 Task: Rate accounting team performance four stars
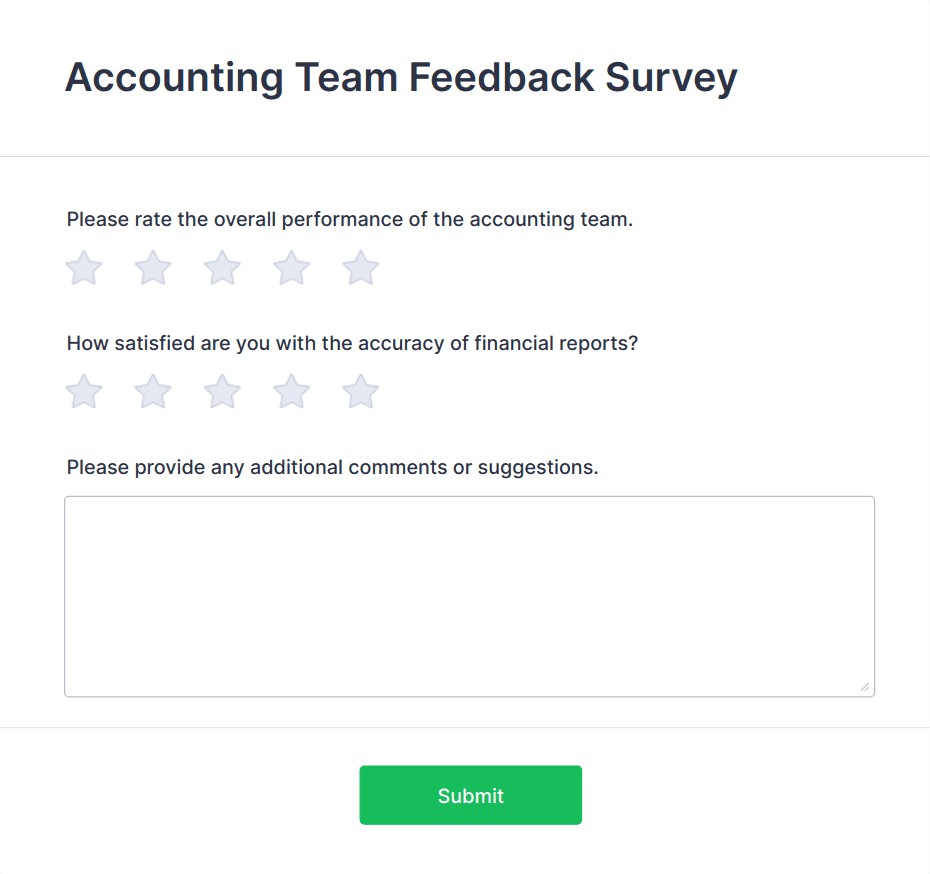tap(292, 268)
